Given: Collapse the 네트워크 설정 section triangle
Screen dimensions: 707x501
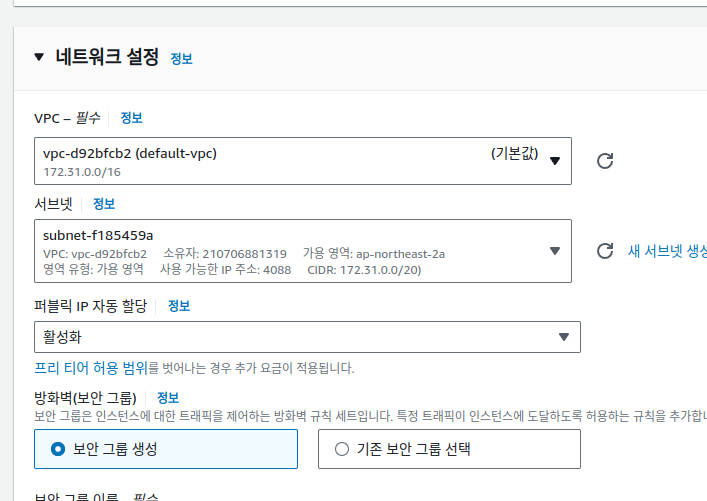Looking at the screenshot, I should tap(39, 57).
